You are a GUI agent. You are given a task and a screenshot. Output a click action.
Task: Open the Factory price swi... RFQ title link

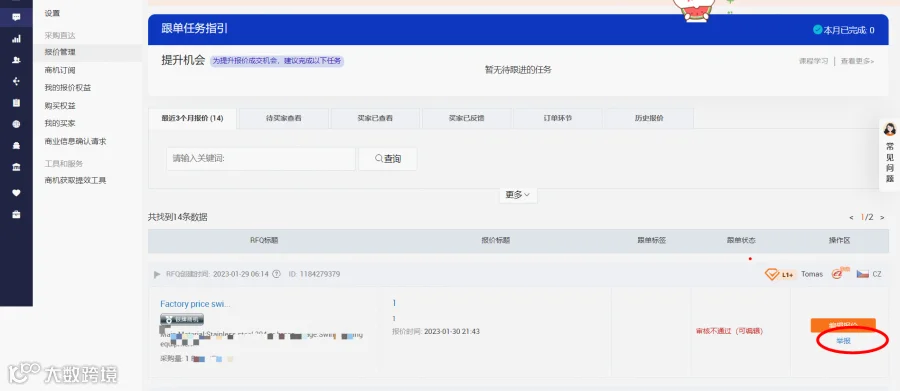coord(195,304)
